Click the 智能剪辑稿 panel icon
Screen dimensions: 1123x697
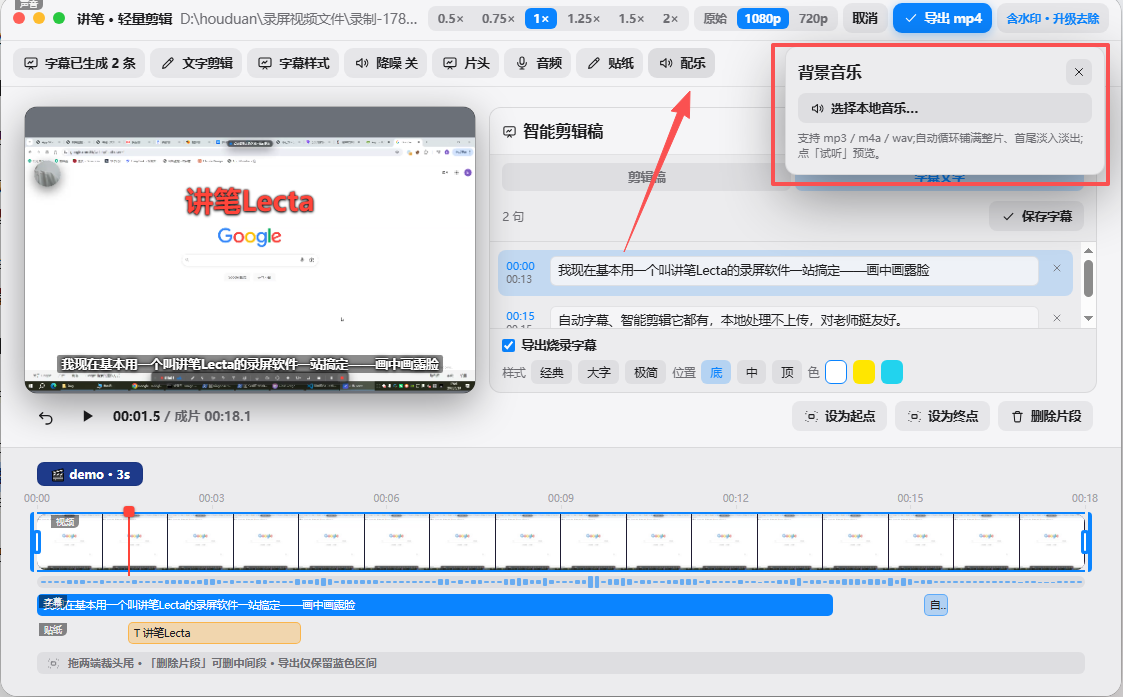pyautogui.click(x=509, y=132)
